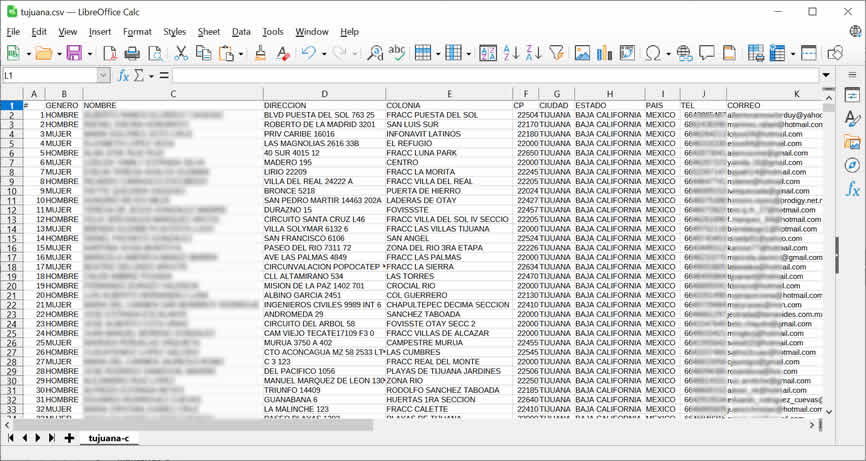This screenshot has height=461, width=866.
Task: Run Spelling check abc icon
Action: coord(397,53)
